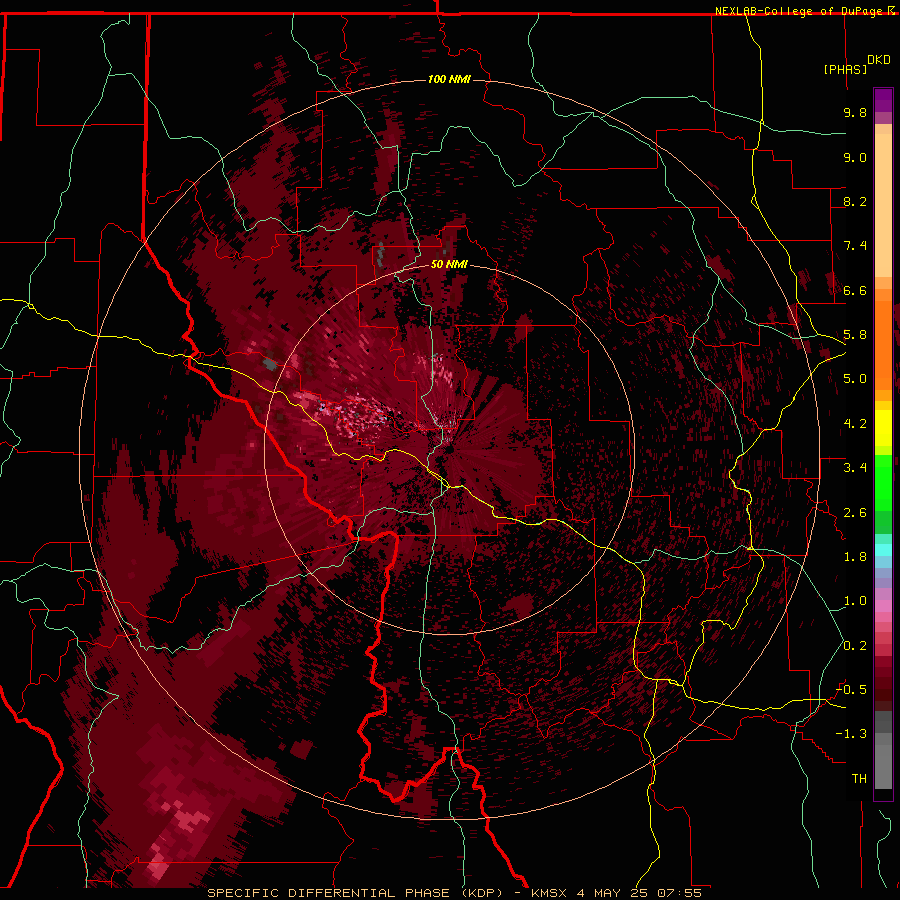Image resolution: width=900 pixels, height=900 pixels.
Task: Pick the cyan segment of the color bar
Action: click(883, 550)
